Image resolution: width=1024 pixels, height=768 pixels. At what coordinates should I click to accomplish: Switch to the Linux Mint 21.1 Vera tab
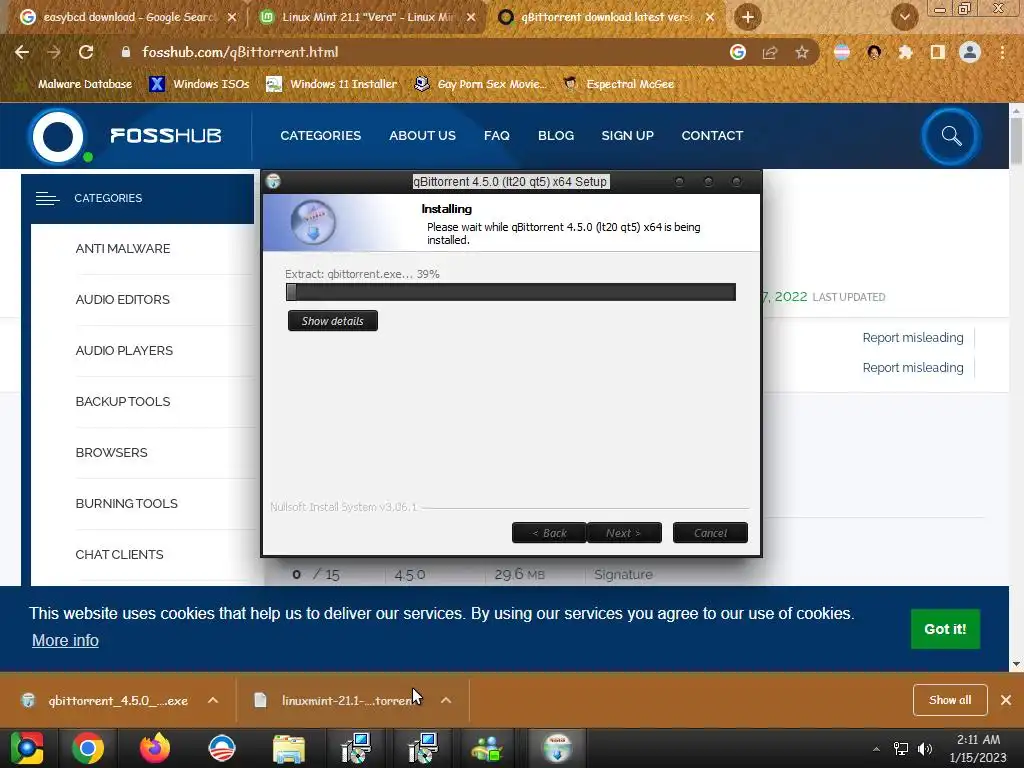pyautogui.click(x=367, y=17)
